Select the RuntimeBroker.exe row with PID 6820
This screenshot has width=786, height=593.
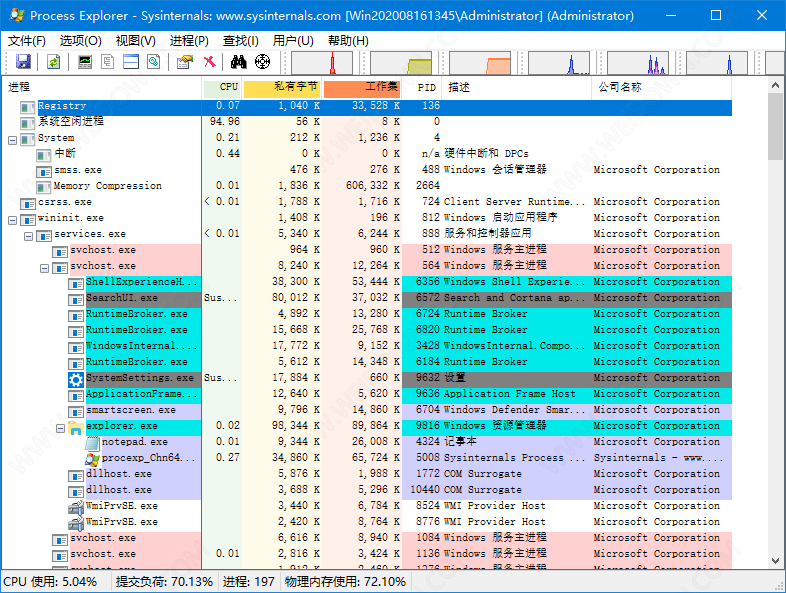click(x=366, y=330)
